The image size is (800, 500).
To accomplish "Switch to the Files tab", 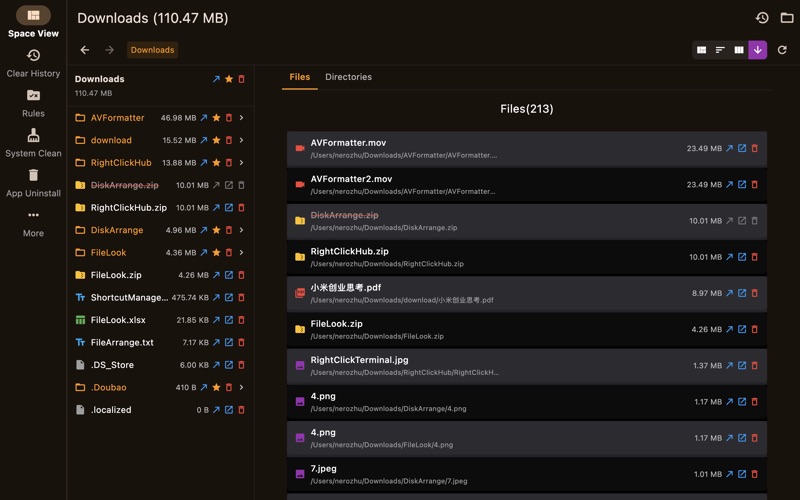I will point(299,77).
